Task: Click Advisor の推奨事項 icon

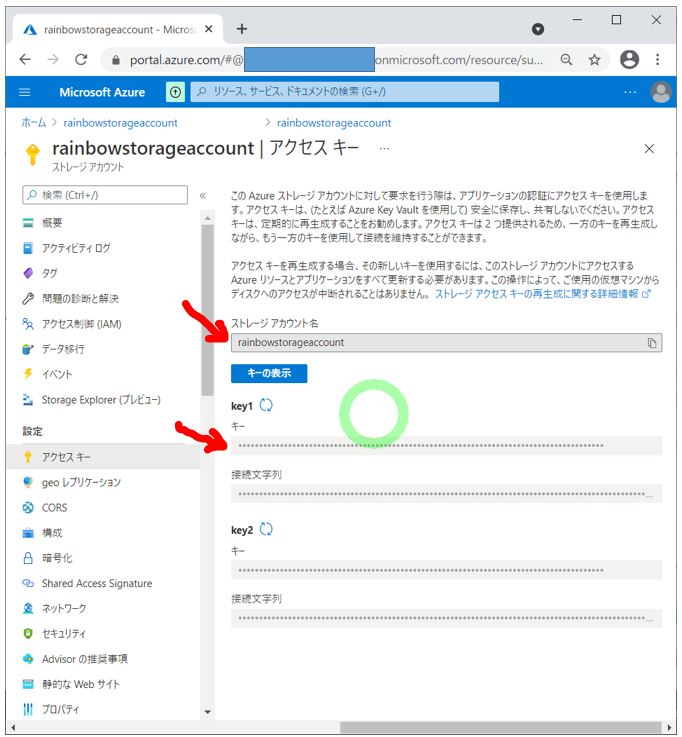Action: [28, 659]
